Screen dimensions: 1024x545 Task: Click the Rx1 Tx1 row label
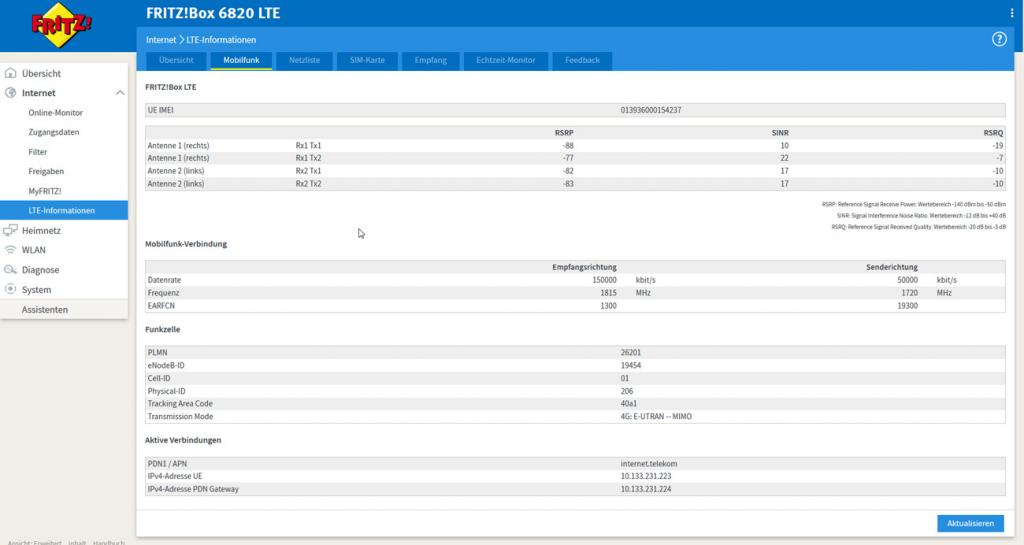(x=308, y=146)
